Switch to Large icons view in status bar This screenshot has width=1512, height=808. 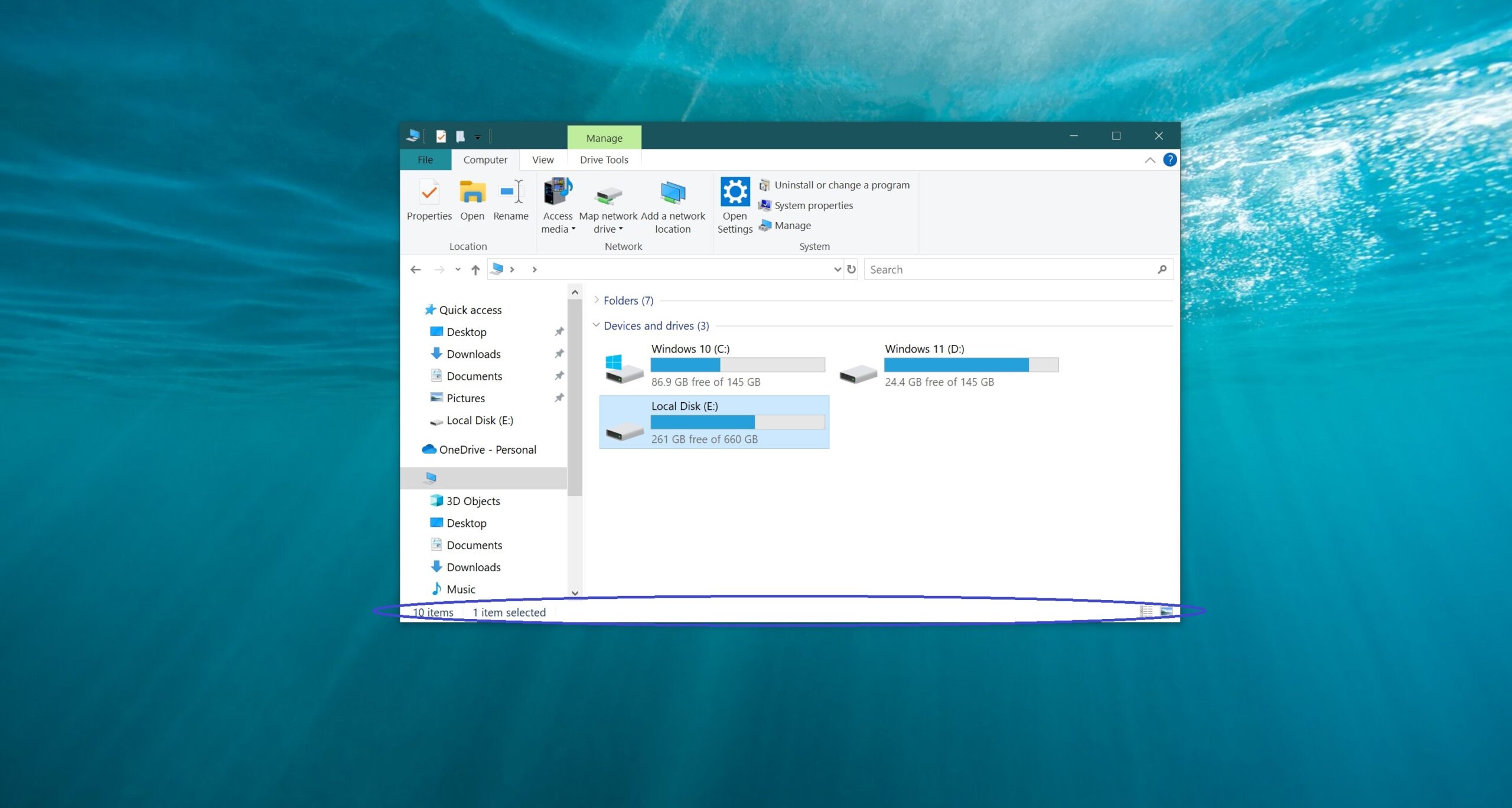click(1166, 611)
